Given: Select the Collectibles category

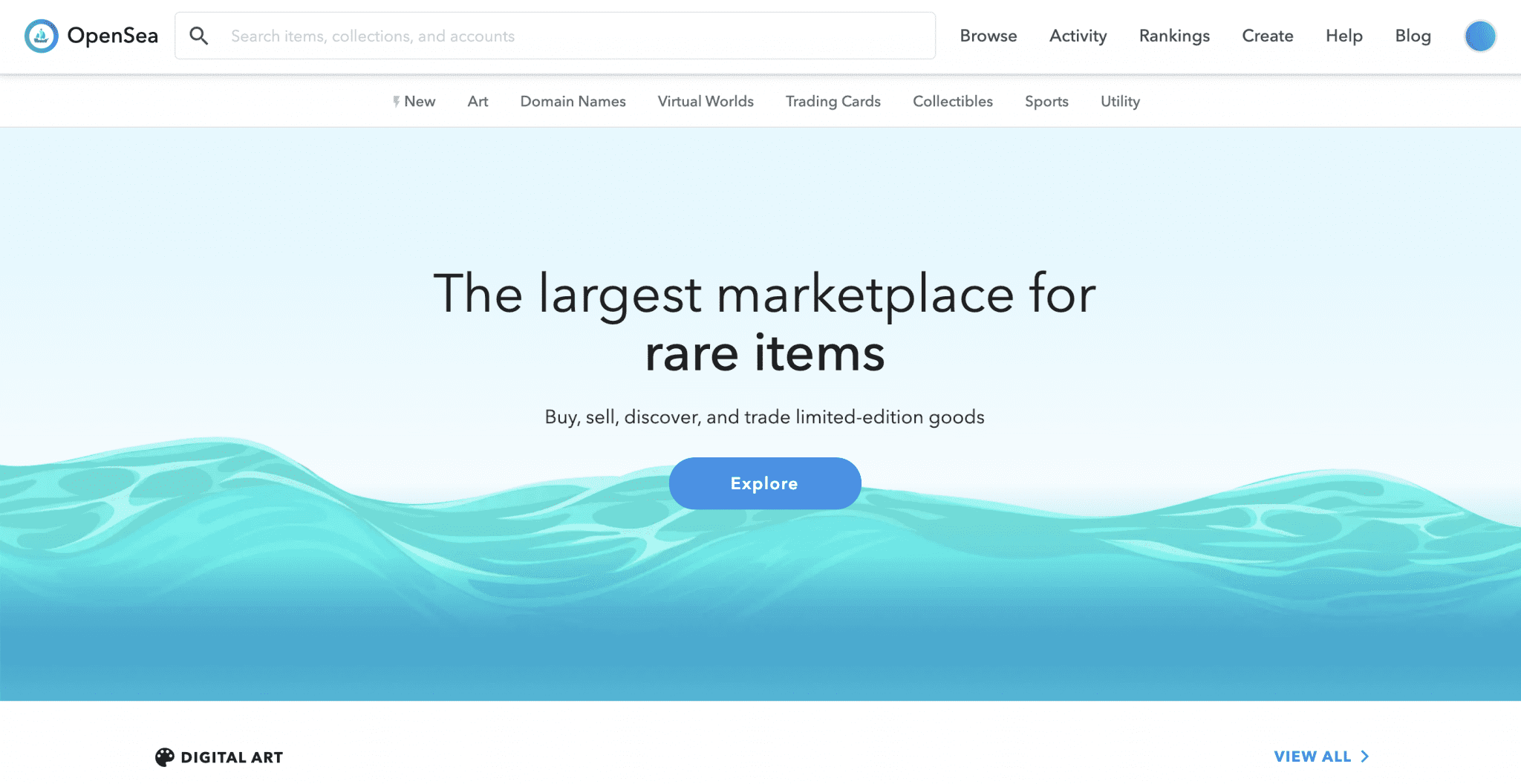Looking at the screenshot, I should point(952,102).
